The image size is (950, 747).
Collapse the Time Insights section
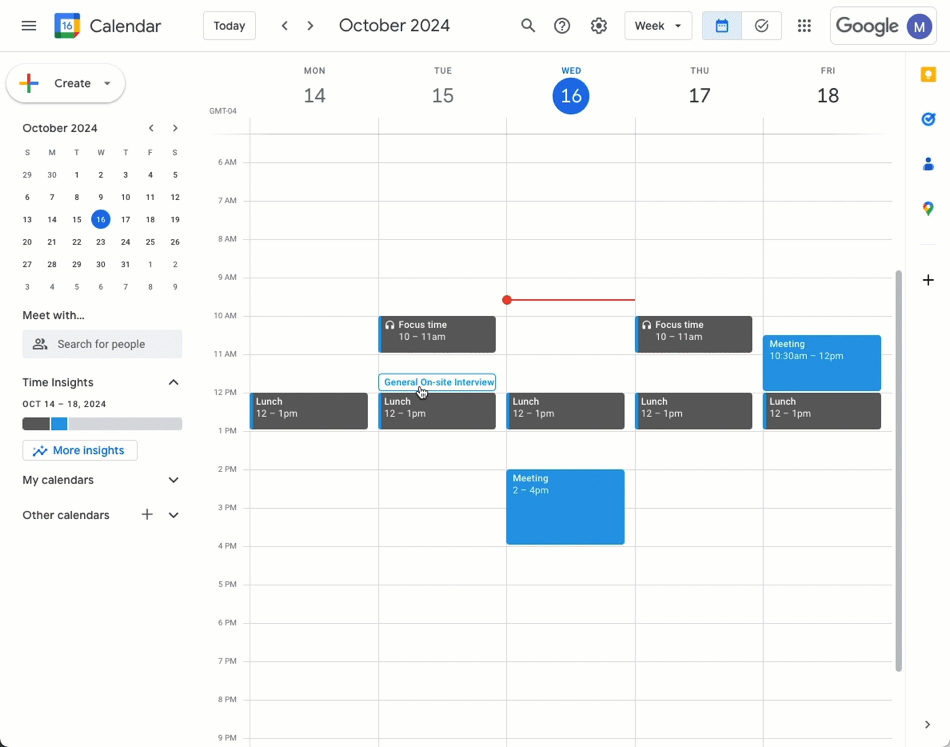pos(173,382)
